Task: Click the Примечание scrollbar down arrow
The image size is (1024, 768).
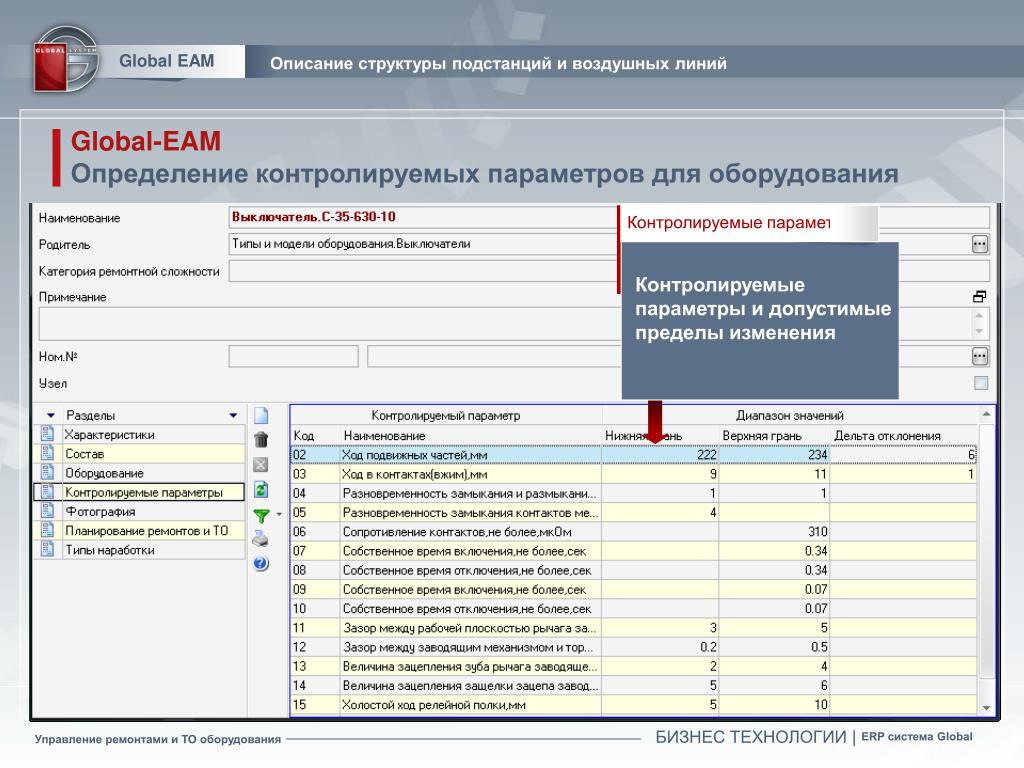Action: [979, 331]
